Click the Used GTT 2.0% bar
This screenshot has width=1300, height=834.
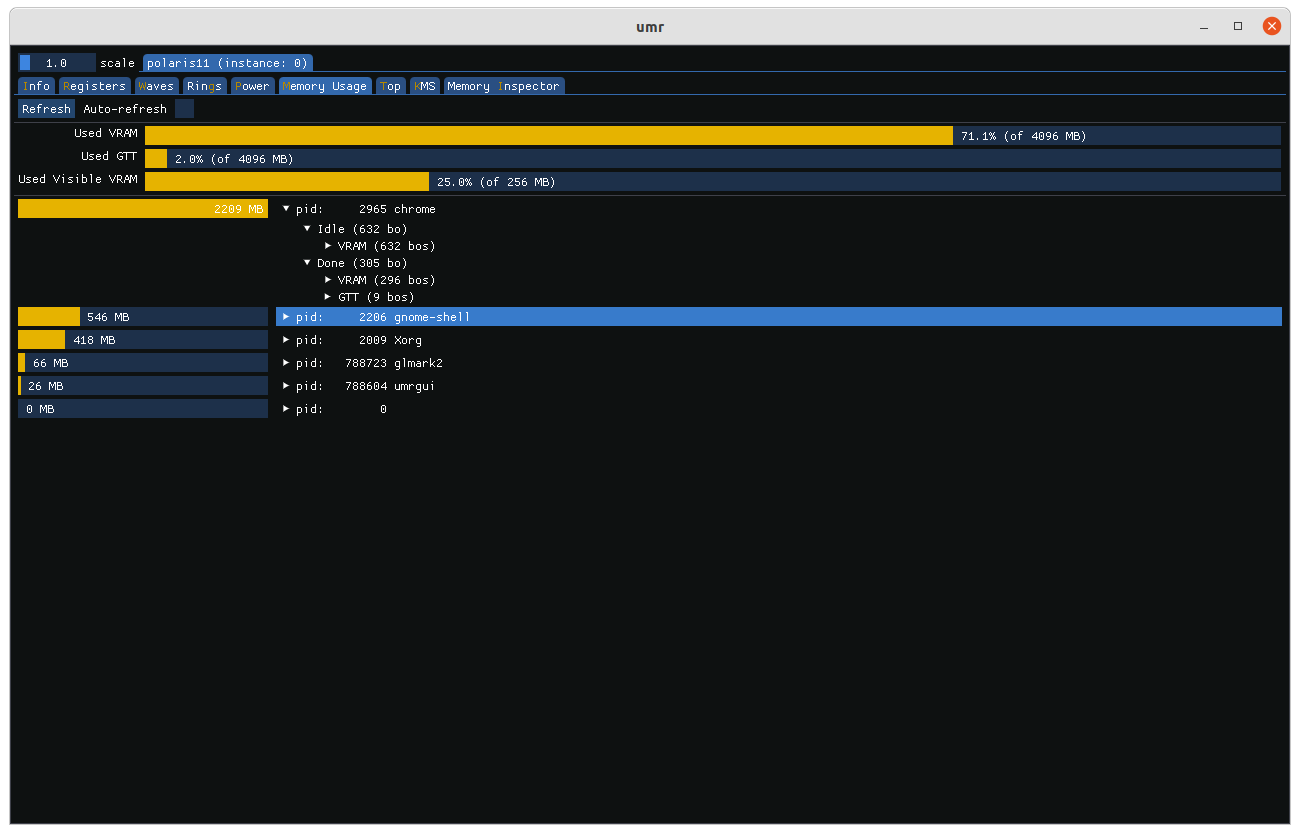713,158
